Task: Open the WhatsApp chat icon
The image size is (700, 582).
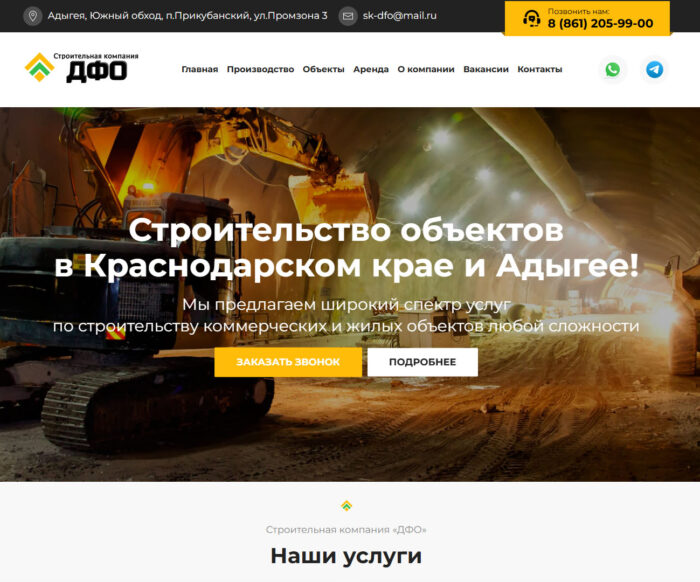Action: 612,69
